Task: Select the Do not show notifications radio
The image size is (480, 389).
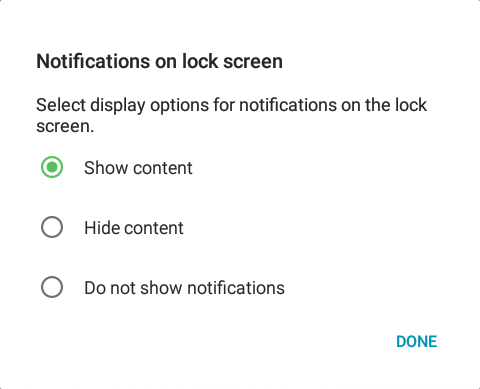Action: (x=52, y=287)
